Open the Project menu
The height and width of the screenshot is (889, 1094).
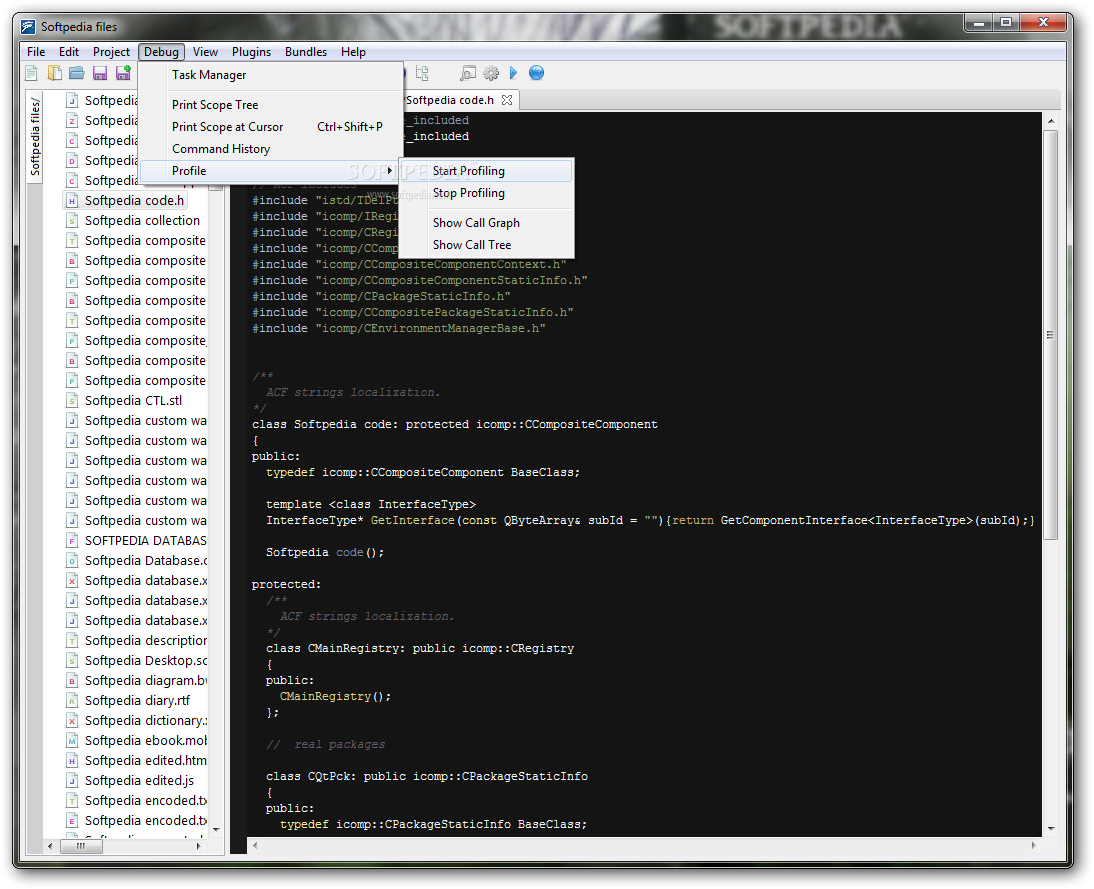coord(111,52)
